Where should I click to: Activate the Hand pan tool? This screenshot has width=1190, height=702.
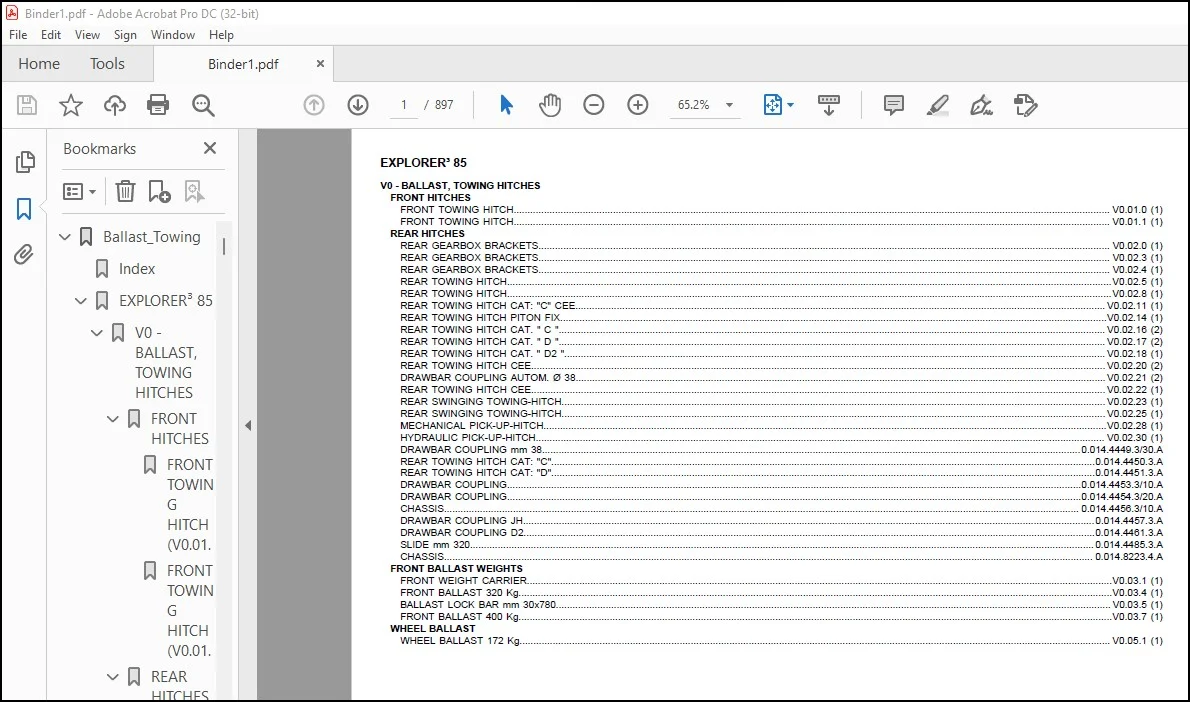point(549,105)
